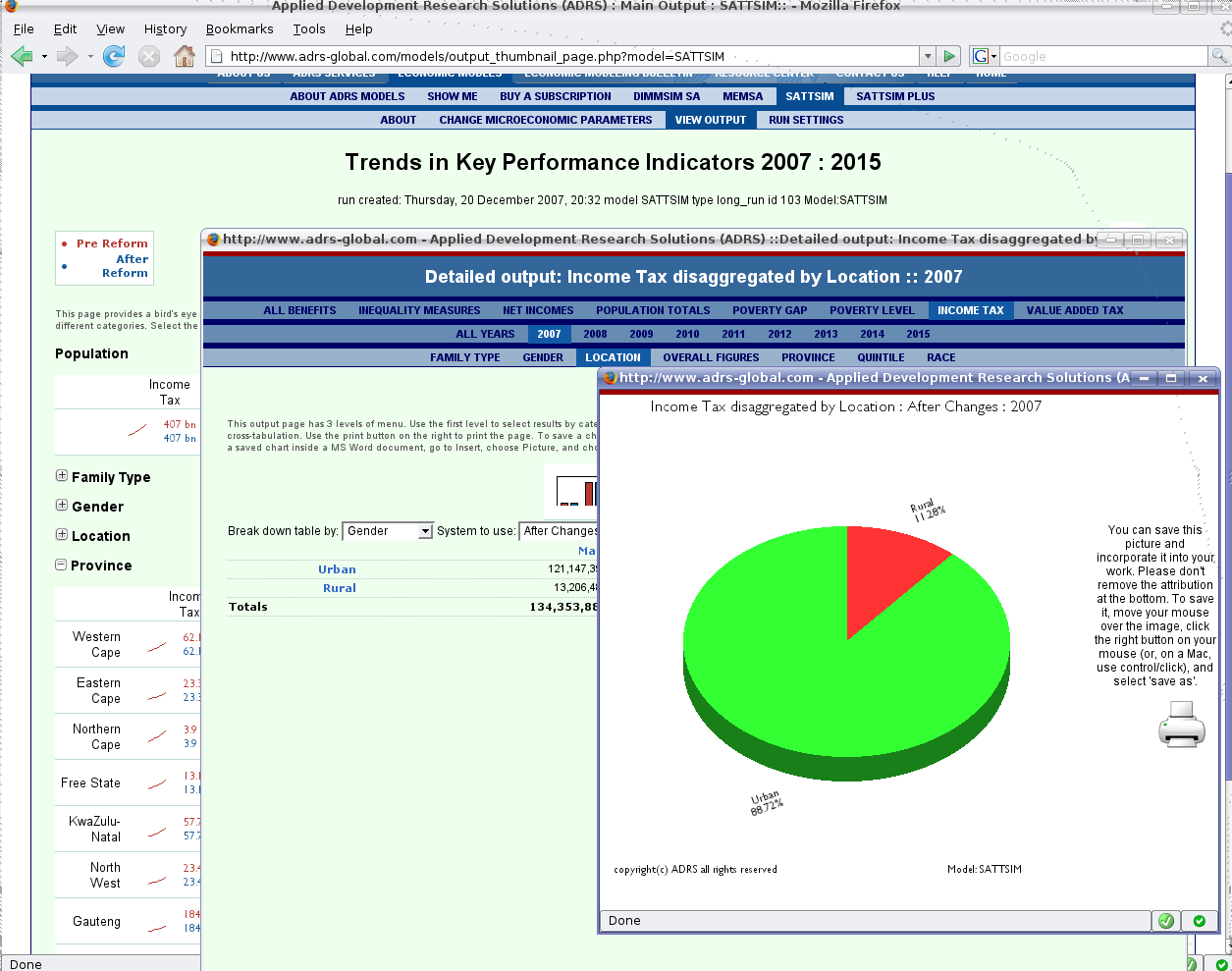Click the green Go arrow beside the address bar
The image size is (1232, 971).
948,55
